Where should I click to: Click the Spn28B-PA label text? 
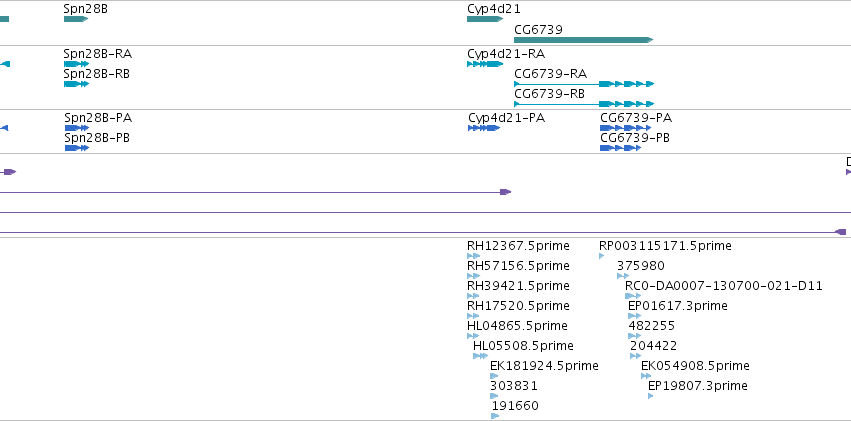tap(98, 118)
